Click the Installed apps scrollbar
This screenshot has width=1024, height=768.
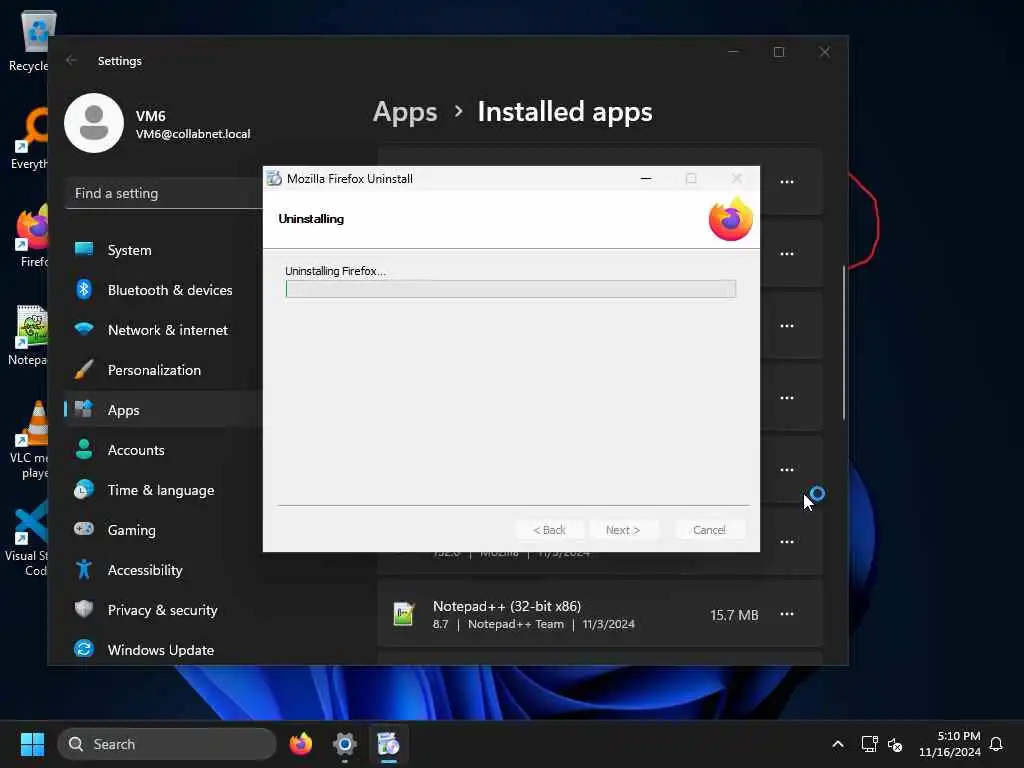tap(844, 343)
